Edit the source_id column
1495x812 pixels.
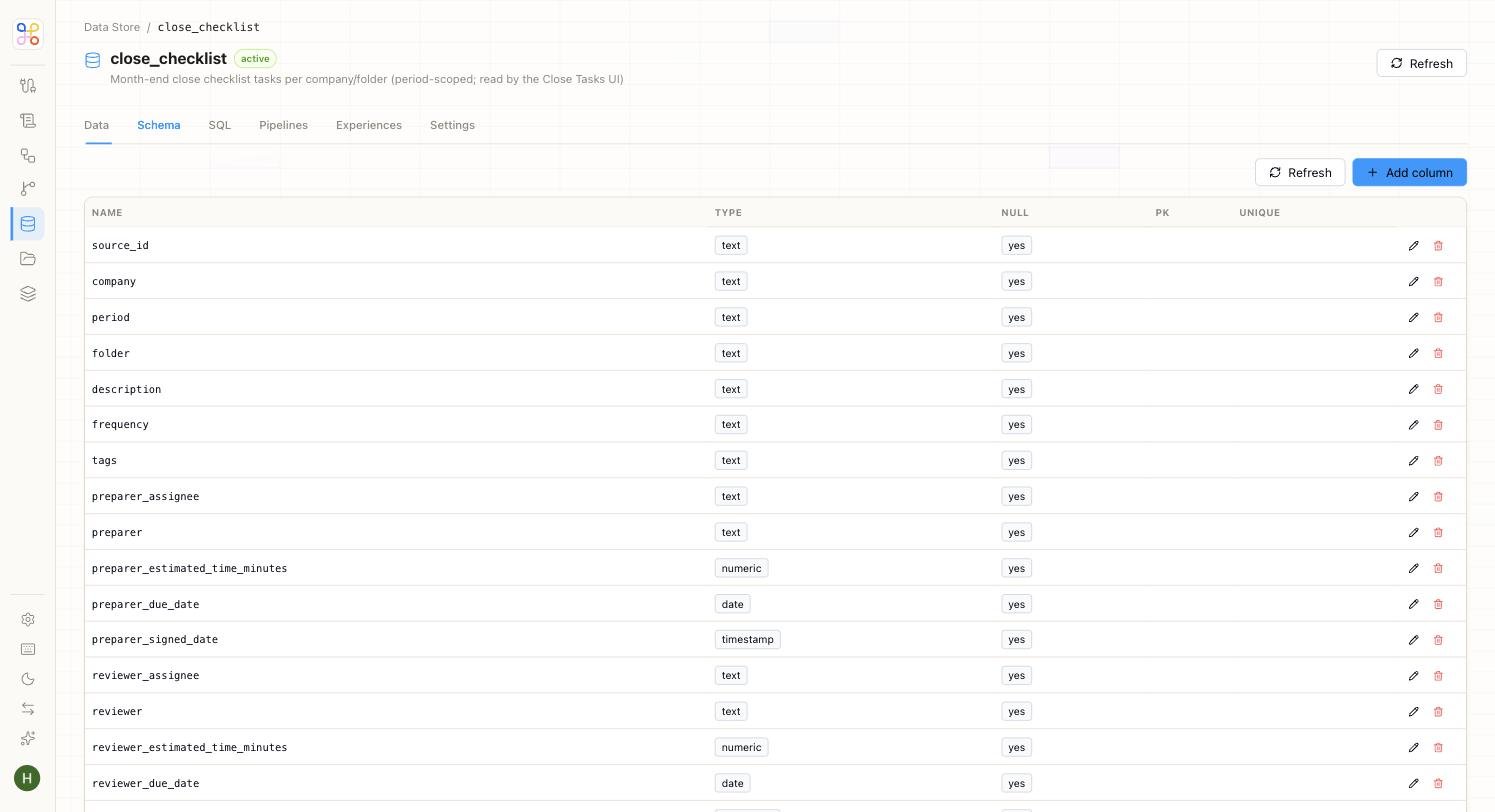pyautogui.click(x=1413, y=246)
